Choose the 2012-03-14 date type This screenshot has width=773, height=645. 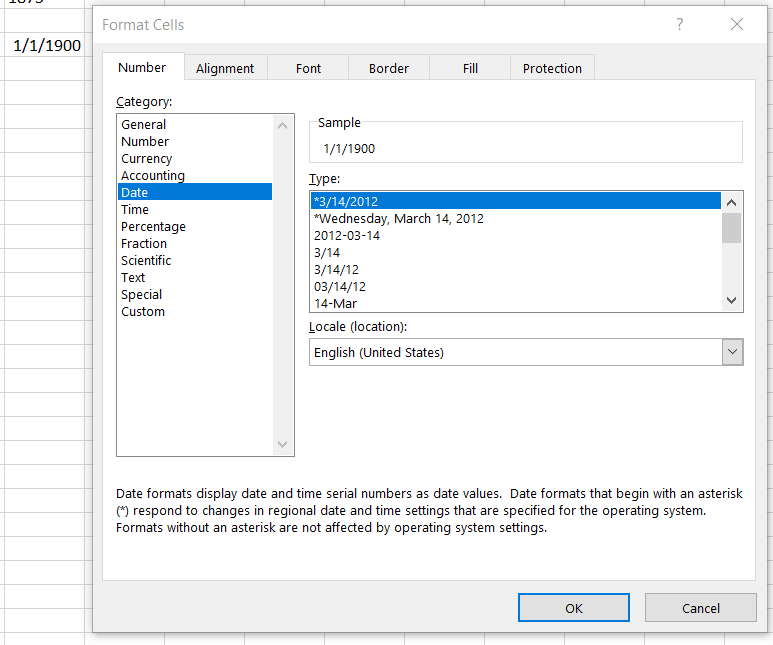(516, 236)
